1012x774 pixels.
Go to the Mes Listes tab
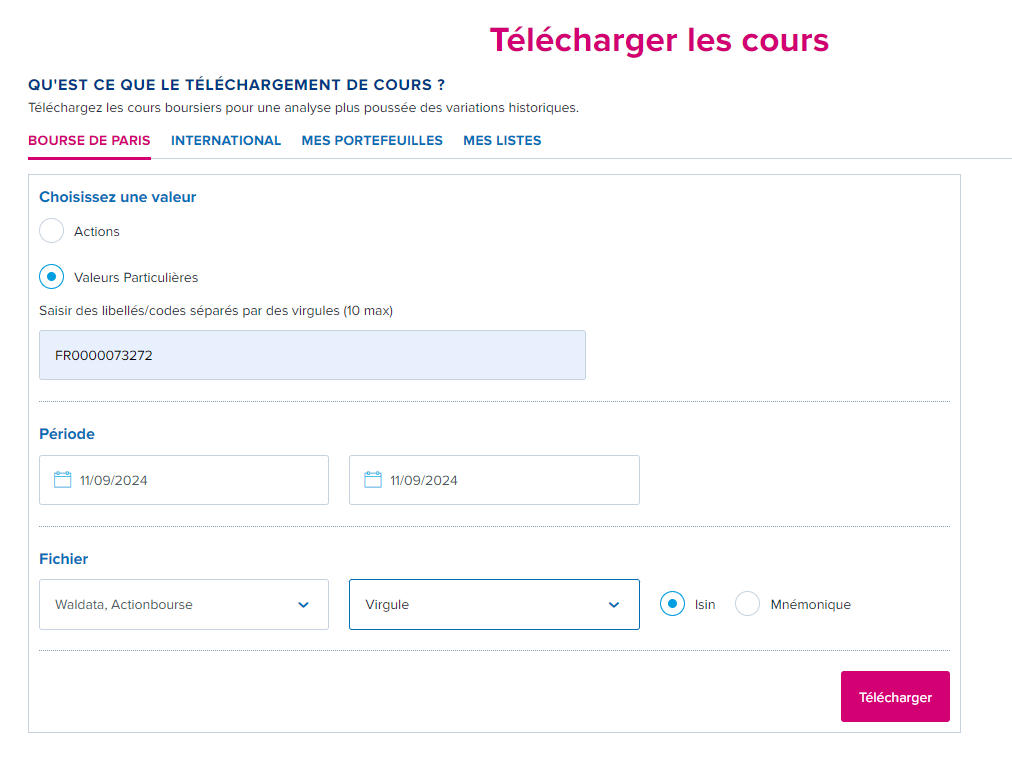(502, 141)
